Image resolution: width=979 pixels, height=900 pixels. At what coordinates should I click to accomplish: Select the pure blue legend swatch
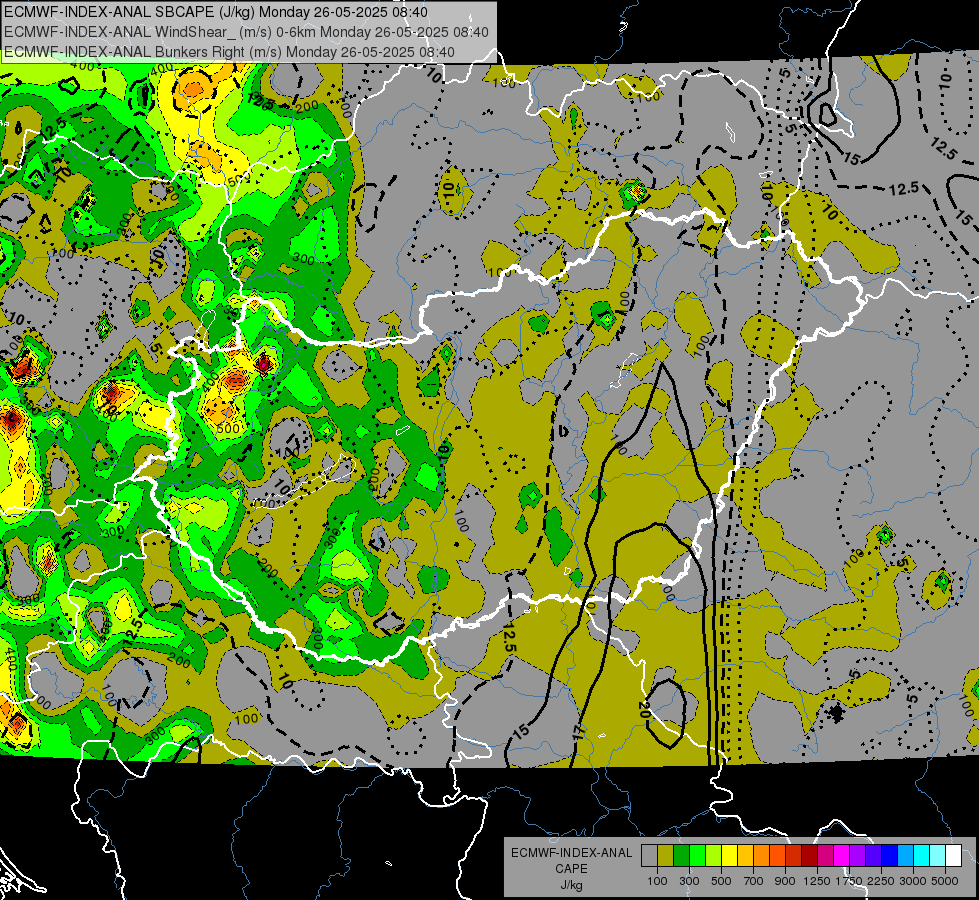[890, 855]
